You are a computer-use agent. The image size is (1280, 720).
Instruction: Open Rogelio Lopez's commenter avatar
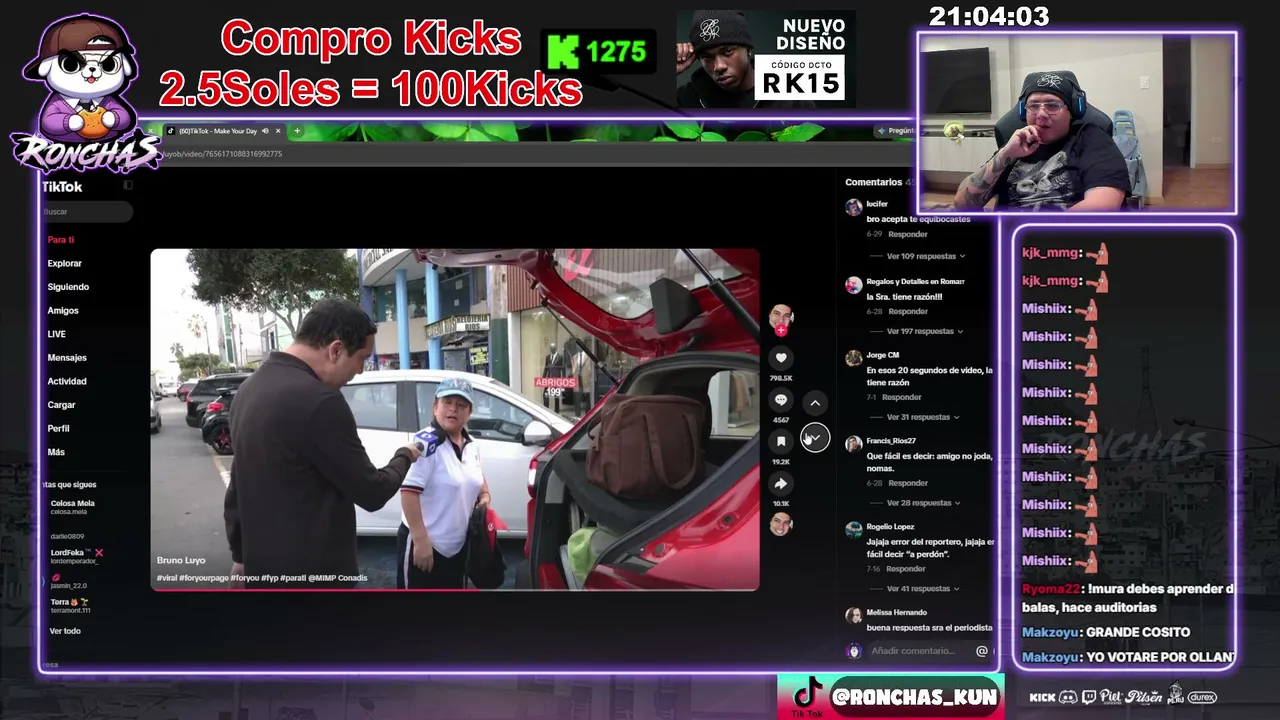(853, 531)
